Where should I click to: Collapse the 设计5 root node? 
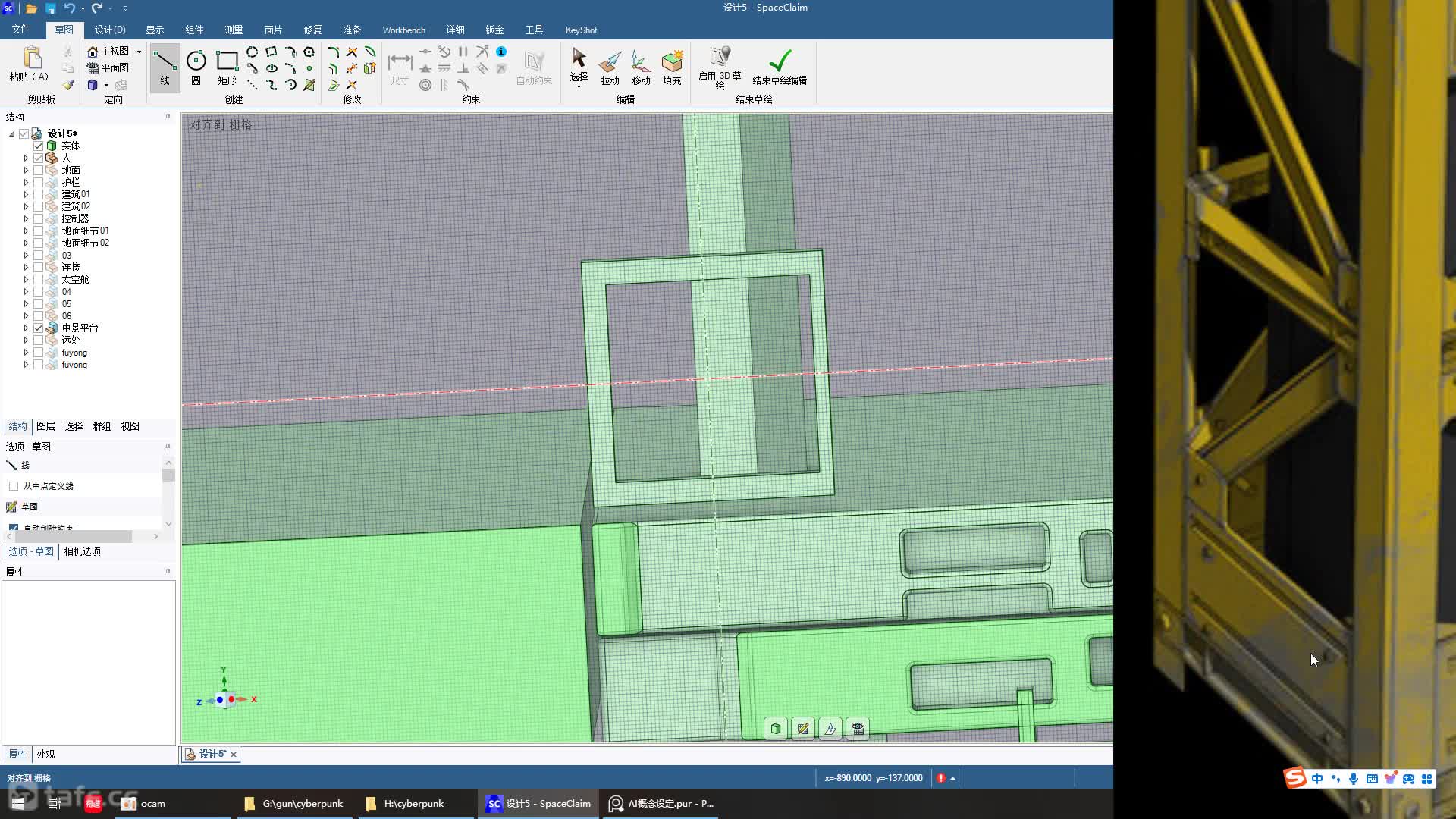point(12,133)
